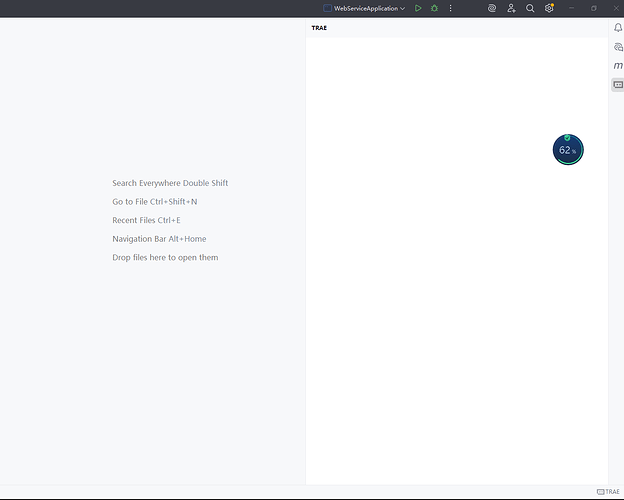The width and height of the screenshot is (624, 500).
Task: Open Code With Me add-user icon
Action: pyautogui.click(x=511, y=8)
